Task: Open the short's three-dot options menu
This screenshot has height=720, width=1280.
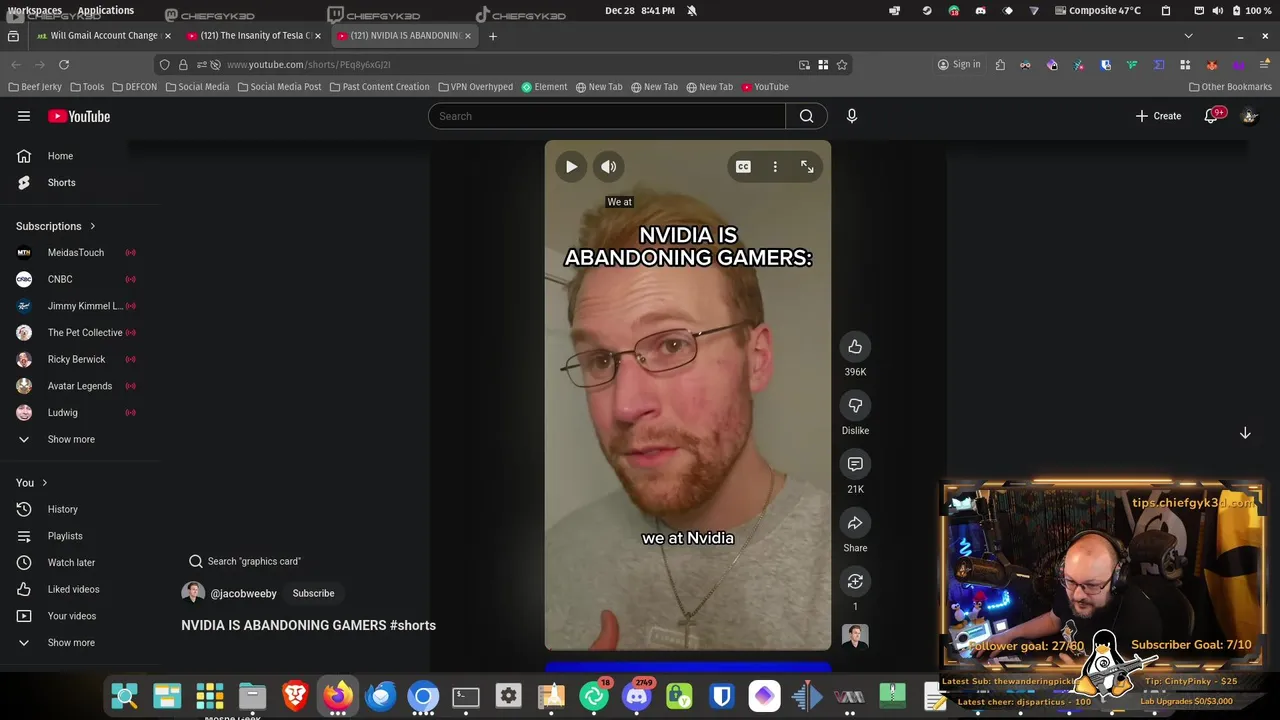Action: (x=775, y=167)
